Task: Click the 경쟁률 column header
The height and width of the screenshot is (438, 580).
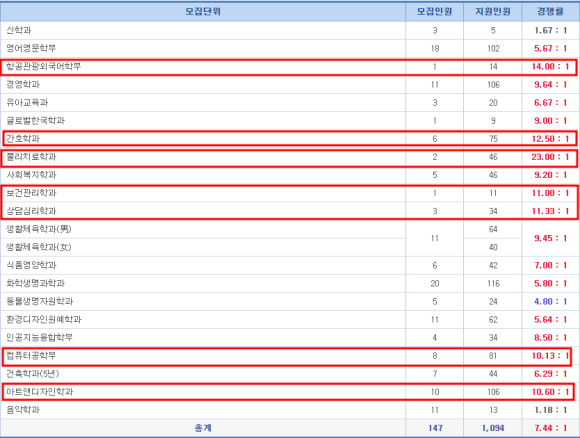Action: pyautogui.click(x=550, y=11)
